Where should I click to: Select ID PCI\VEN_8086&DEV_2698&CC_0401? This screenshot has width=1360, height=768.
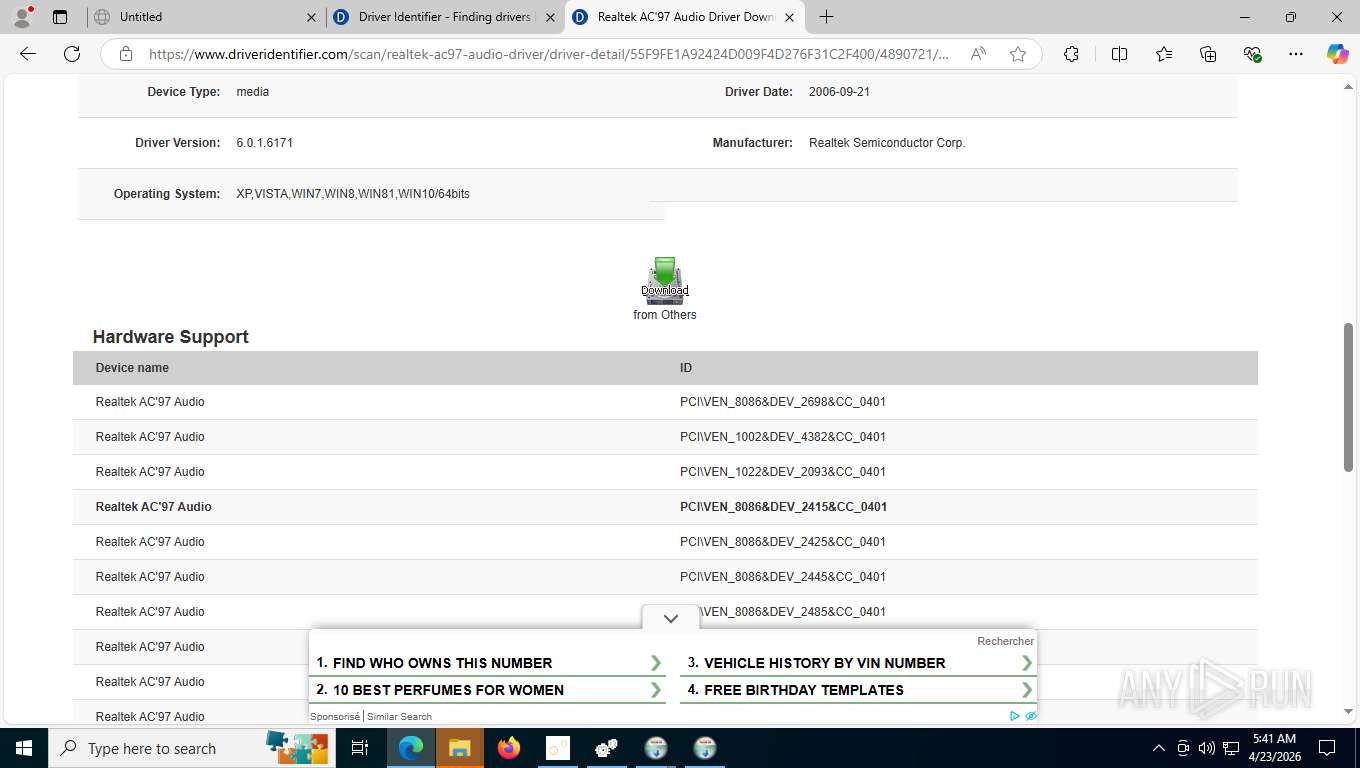(783, 402)
